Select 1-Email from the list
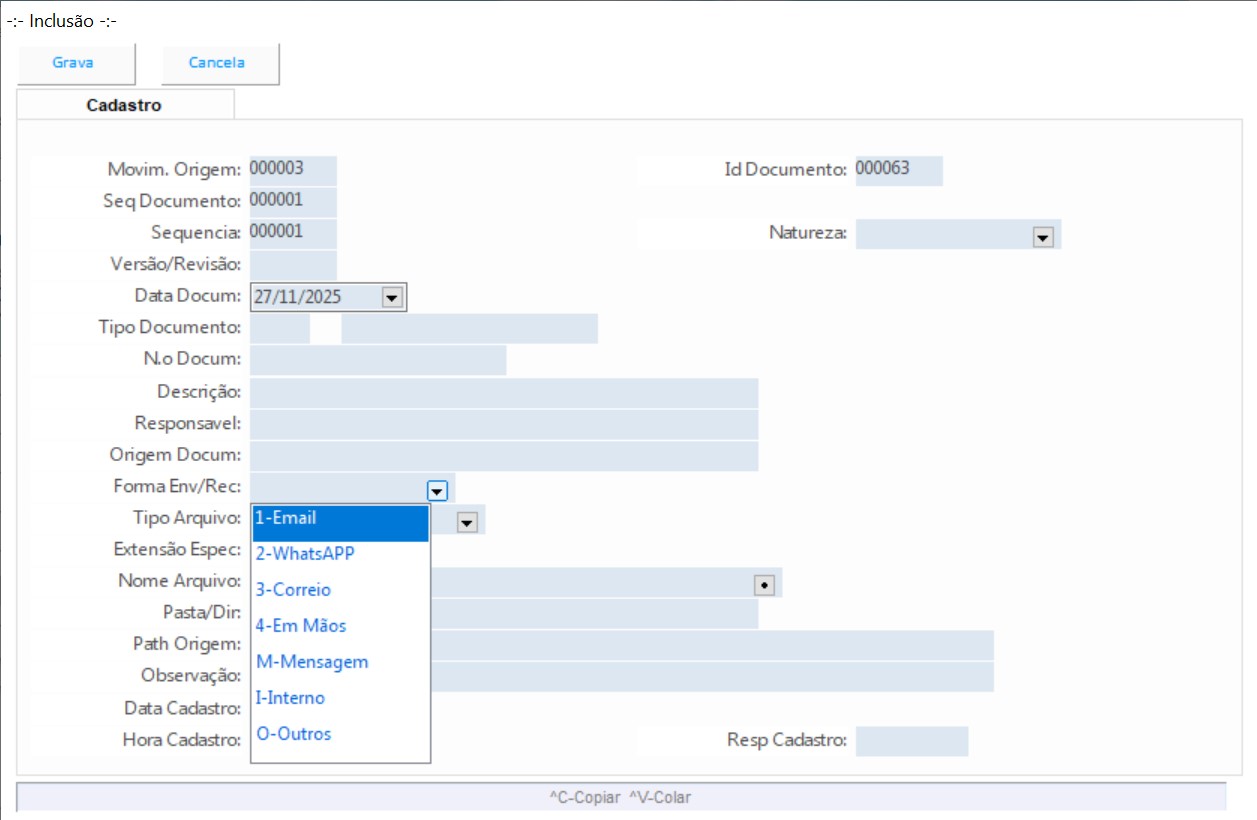 tap(340, 518)
